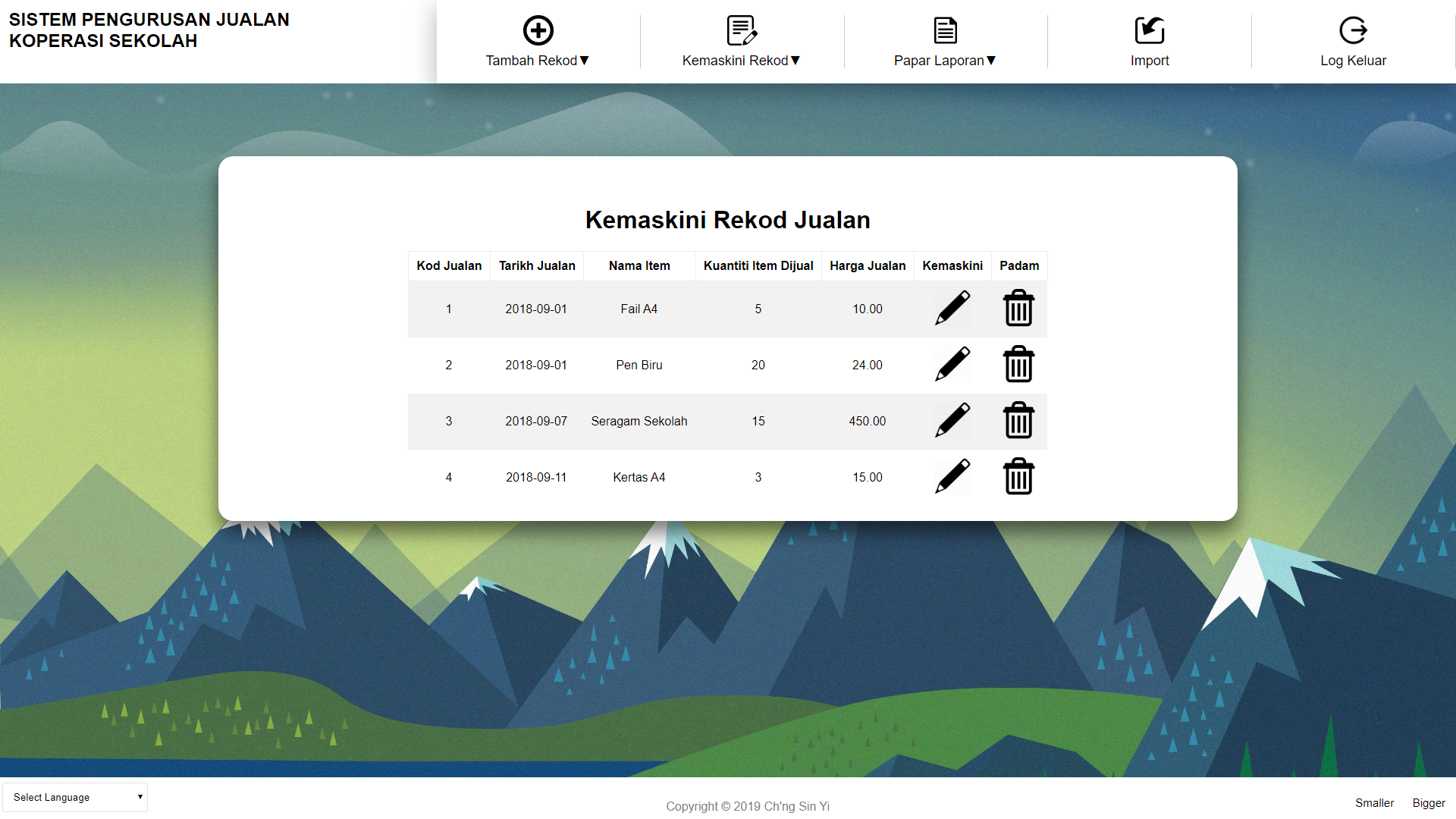Image resolution: width=1456 pixels, height=819 pixels.
Task: Click trash icon for Kertas A4 row
Action: point(1018,477)
